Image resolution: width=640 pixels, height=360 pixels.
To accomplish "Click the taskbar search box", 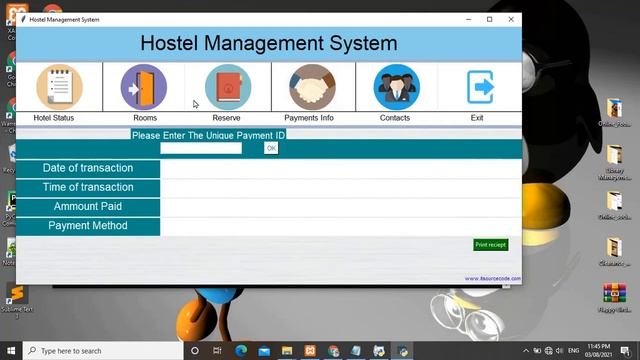I will [103, 351].
